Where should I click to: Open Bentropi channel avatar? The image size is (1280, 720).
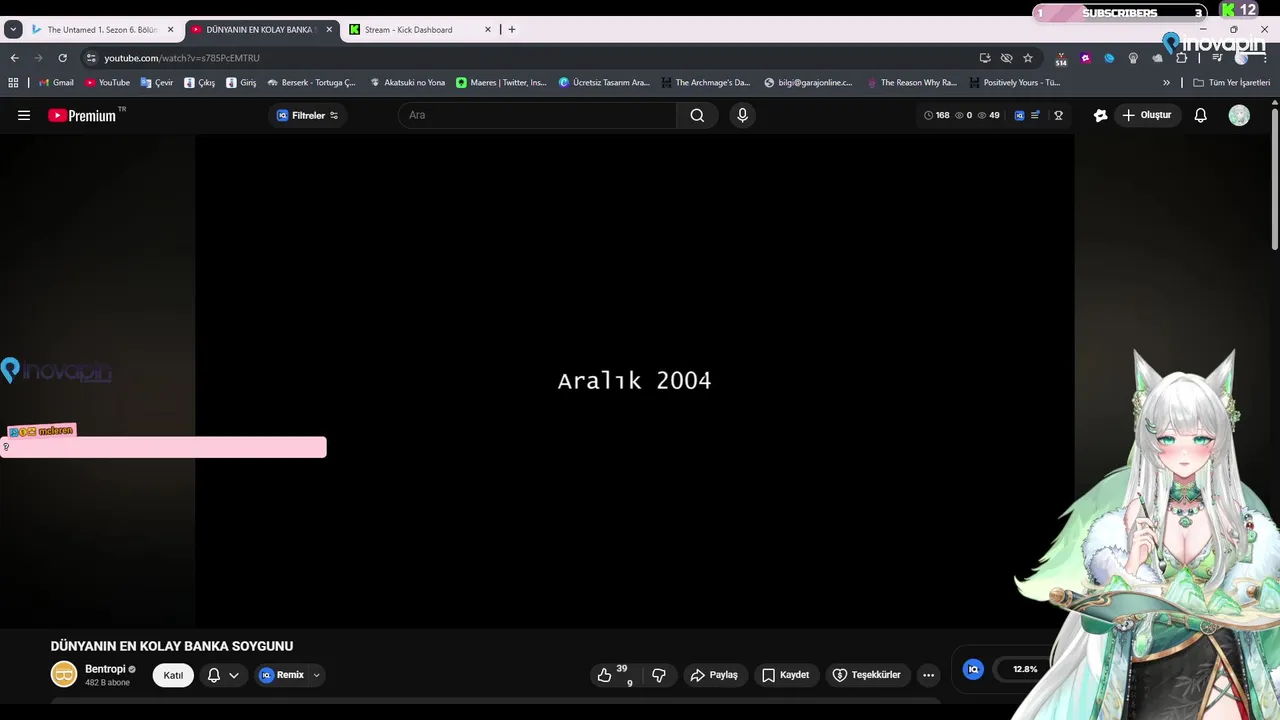(x=64, y=674)
